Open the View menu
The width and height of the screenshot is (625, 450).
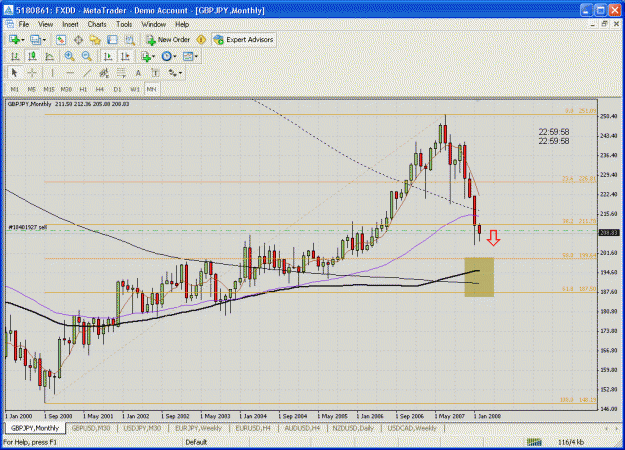tap(45, 24)
